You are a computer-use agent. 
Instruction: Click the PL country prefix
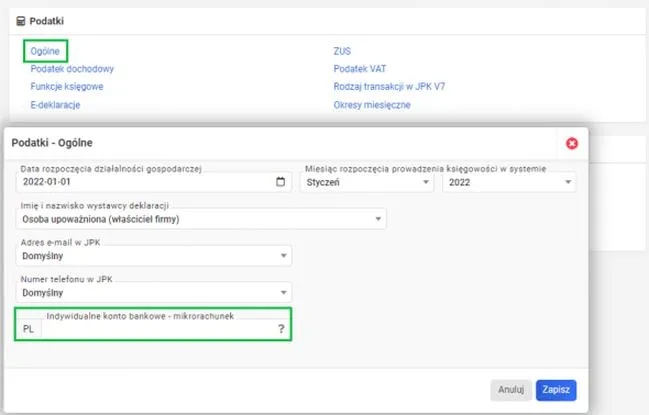pos(29,329)
